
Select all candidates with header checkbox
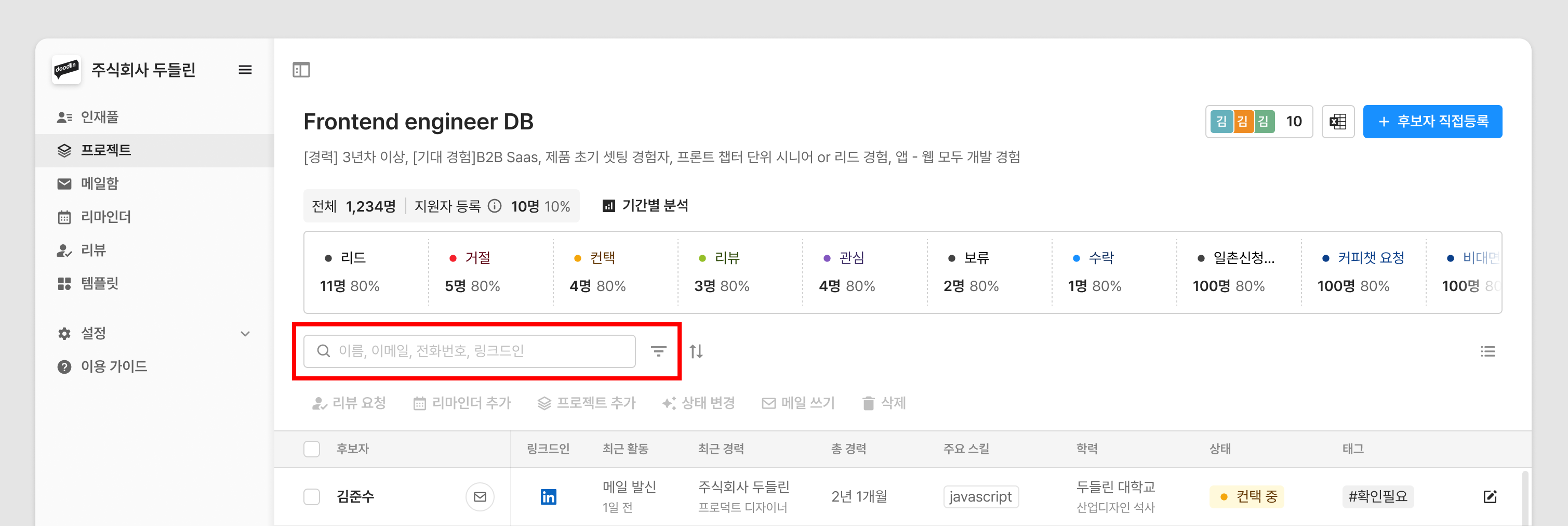pos(312,449)
